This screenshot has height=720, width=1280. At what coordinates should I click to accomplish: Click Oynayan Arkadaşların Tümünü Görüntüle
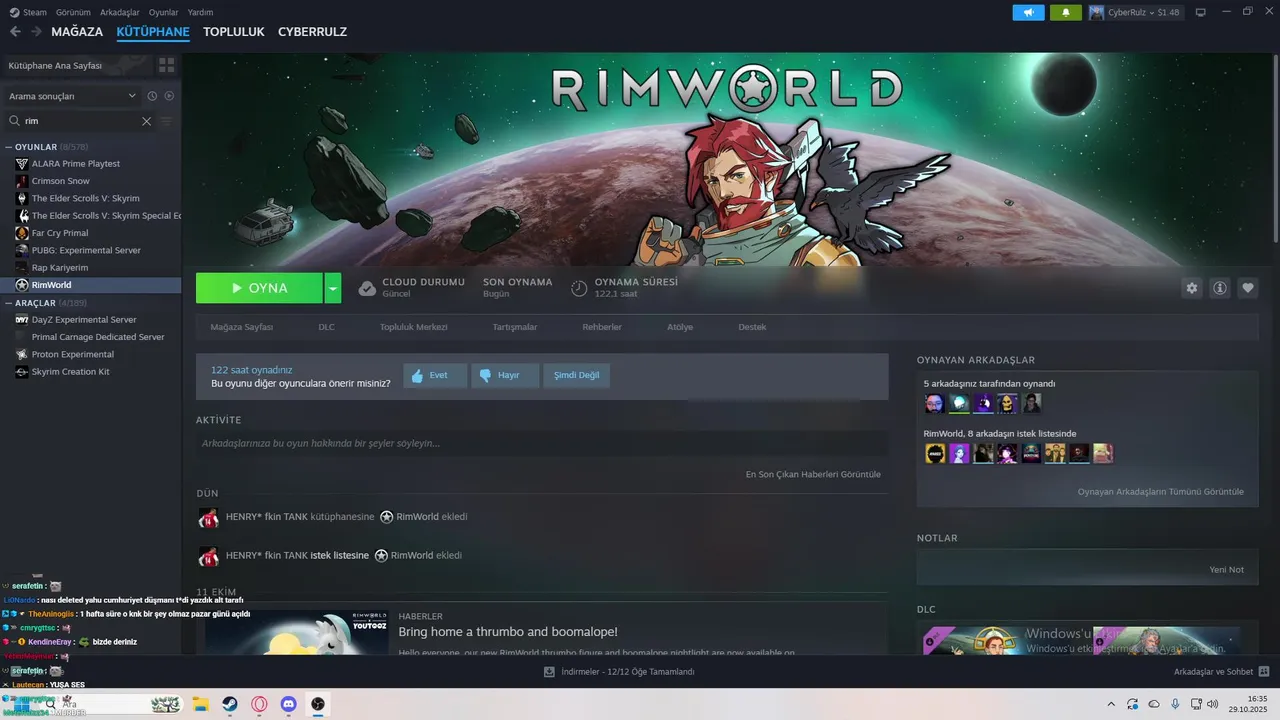tap(1161, 492)
